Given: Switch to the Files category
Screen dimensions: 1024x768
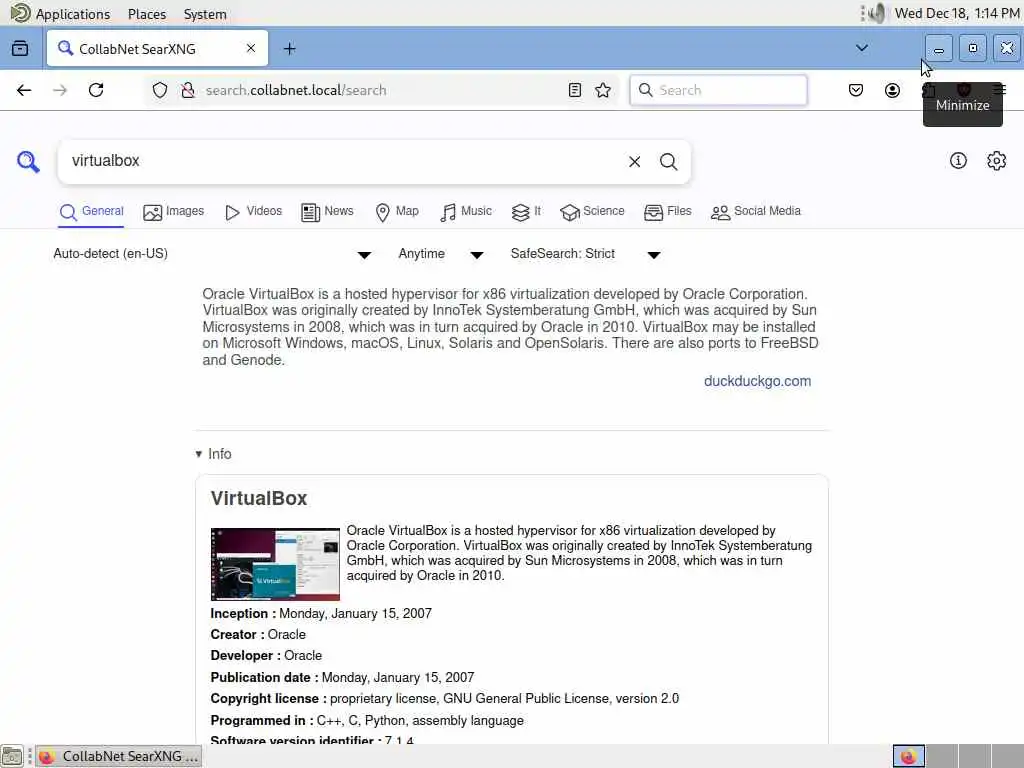Looking at the screenshot, I should (667, 212).
